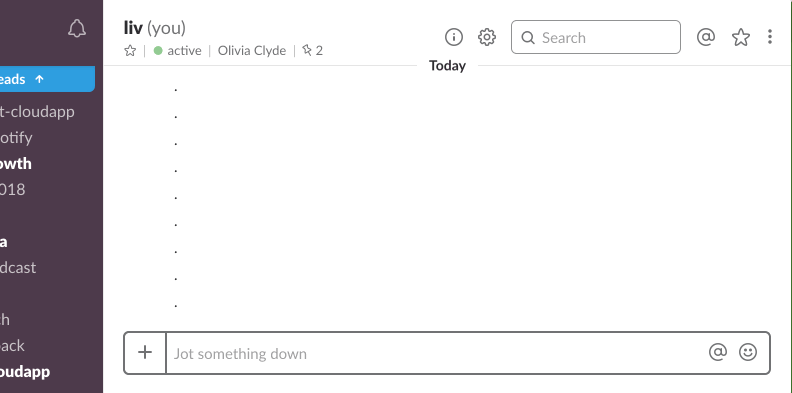Open the channel ending in dcast
792x393 pixels.
[18, 267]
